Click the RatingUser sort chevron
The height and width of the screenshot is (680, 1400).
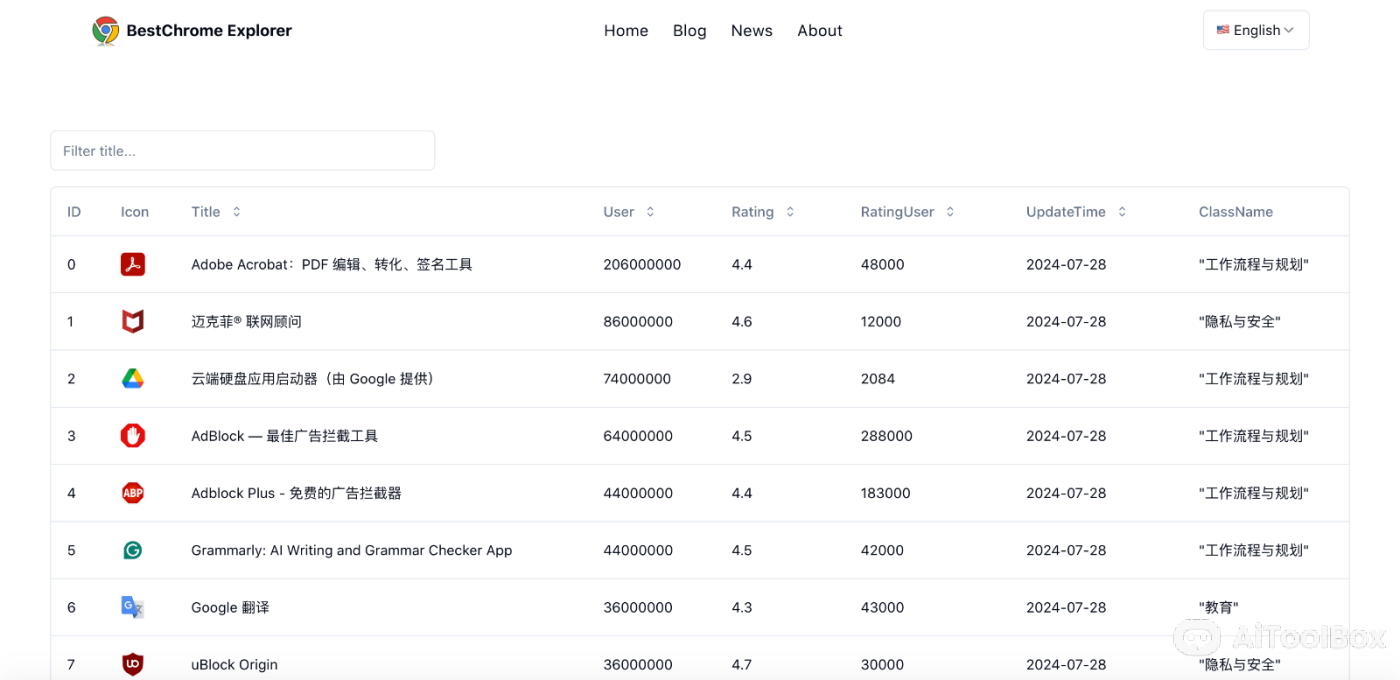pyautogui.click(x=949, y=211)
